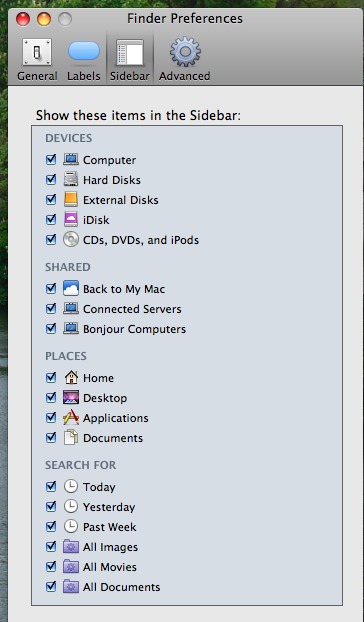Screen dimensions: 364x622
Task: Toggle the All Images checkbox
Action: [51, 547]
